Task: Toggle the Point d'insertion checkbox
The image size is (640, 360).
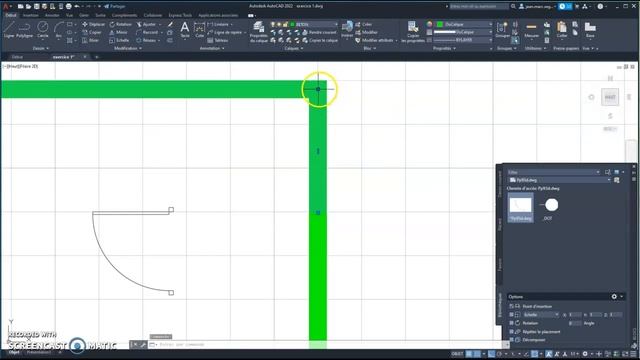Action: (x=511, y=306)
